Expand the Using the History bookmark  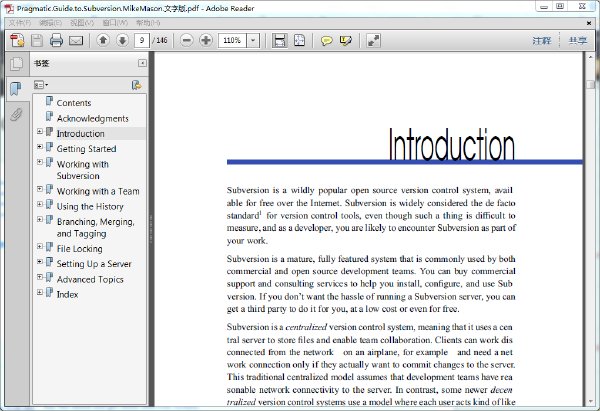click(x=40, y=204)
